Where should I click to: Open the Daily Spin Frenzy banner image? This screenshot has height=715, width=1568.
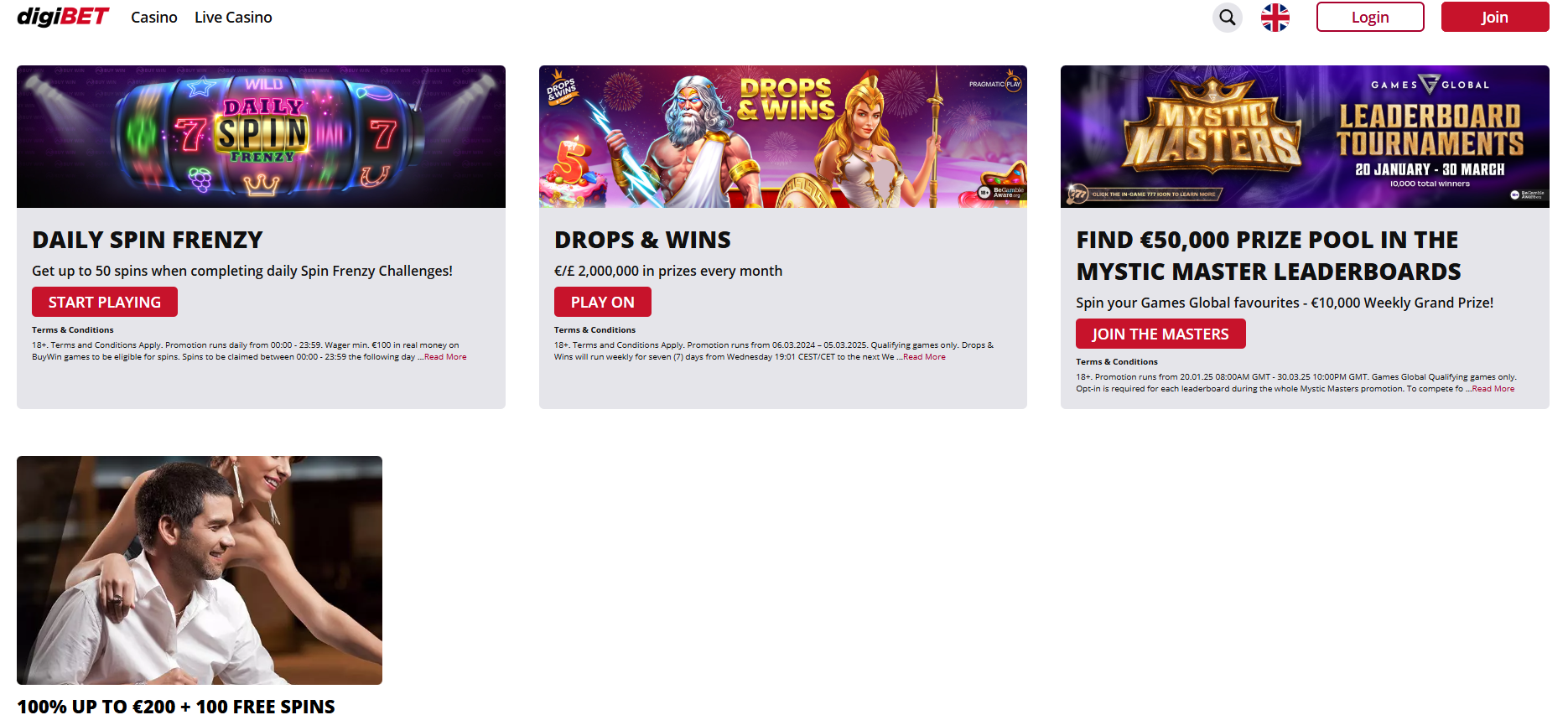tap(261, 137)
